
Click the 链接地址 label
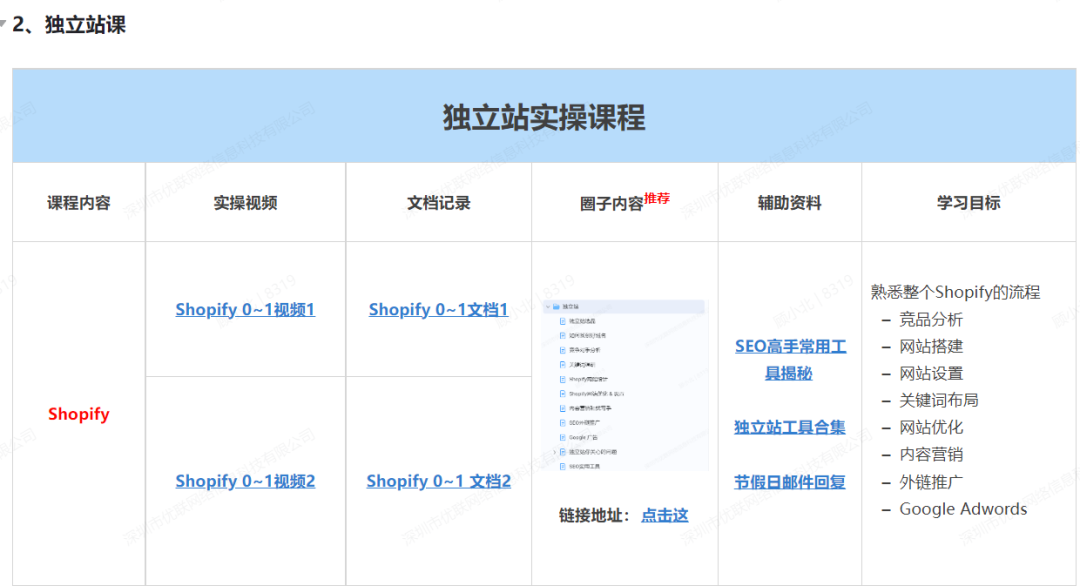594,515
